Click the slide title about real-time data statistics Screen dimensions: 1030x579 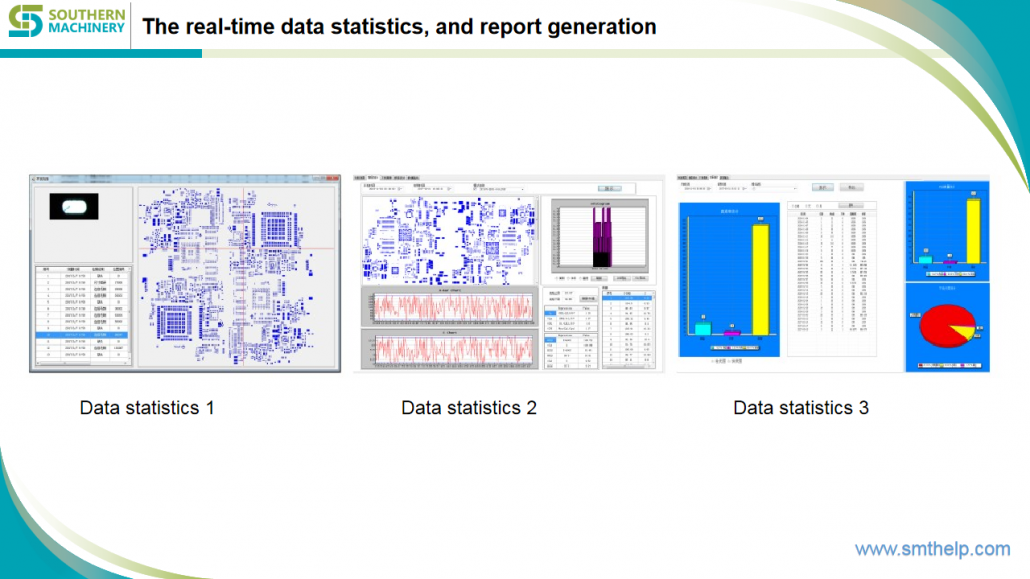[x=399, y=26]
